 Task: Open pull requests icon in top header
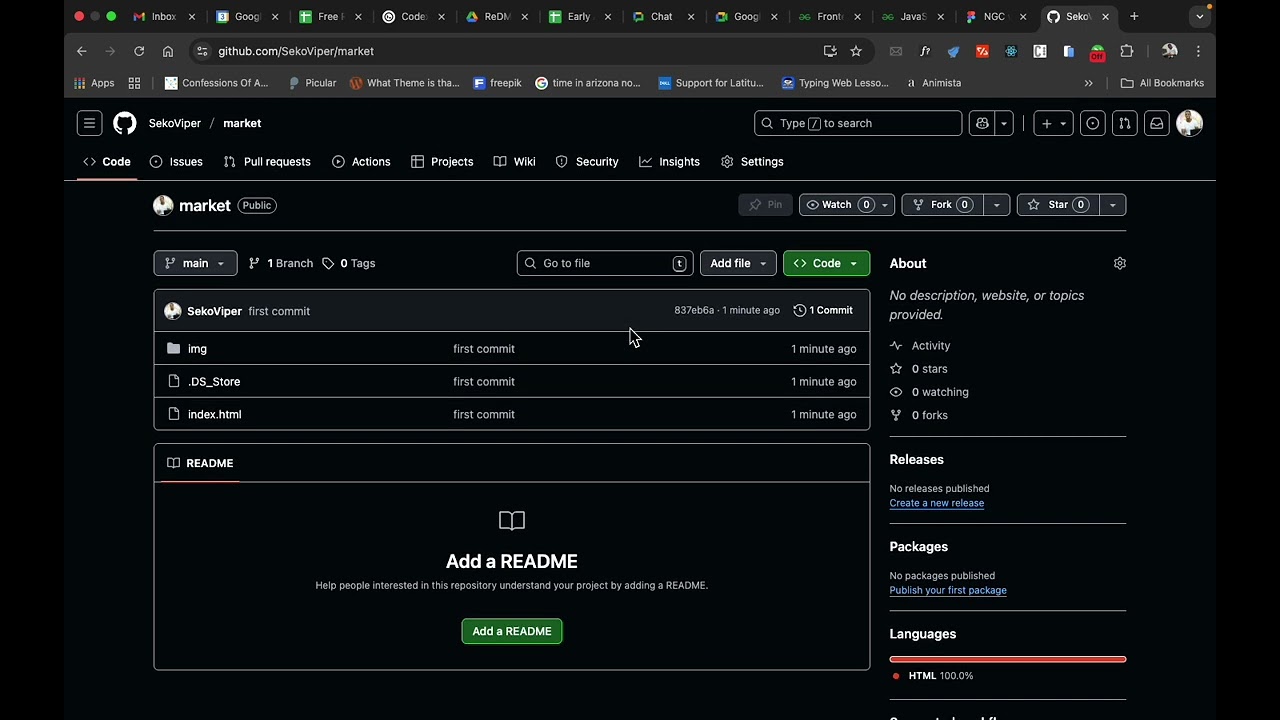pyautogui.click(x=1125, y=123)
